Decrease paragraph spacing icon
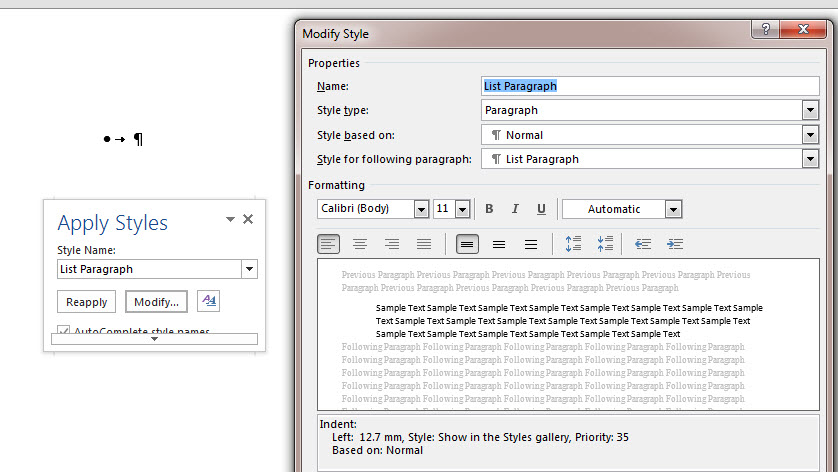838x472 pixels. point(605,244)
